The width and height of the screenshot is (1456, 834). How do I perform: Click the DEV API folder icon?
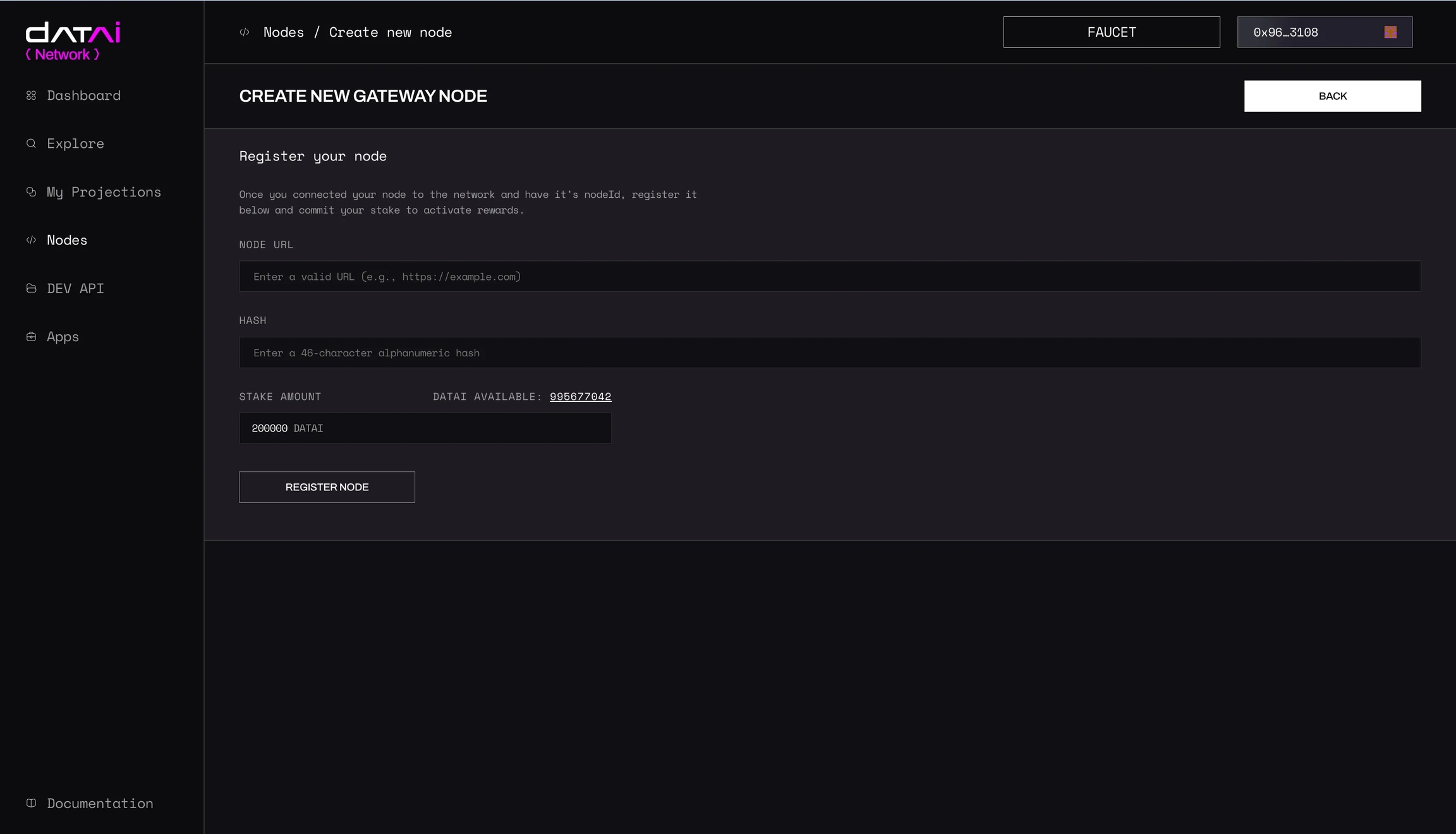(31, 288)
